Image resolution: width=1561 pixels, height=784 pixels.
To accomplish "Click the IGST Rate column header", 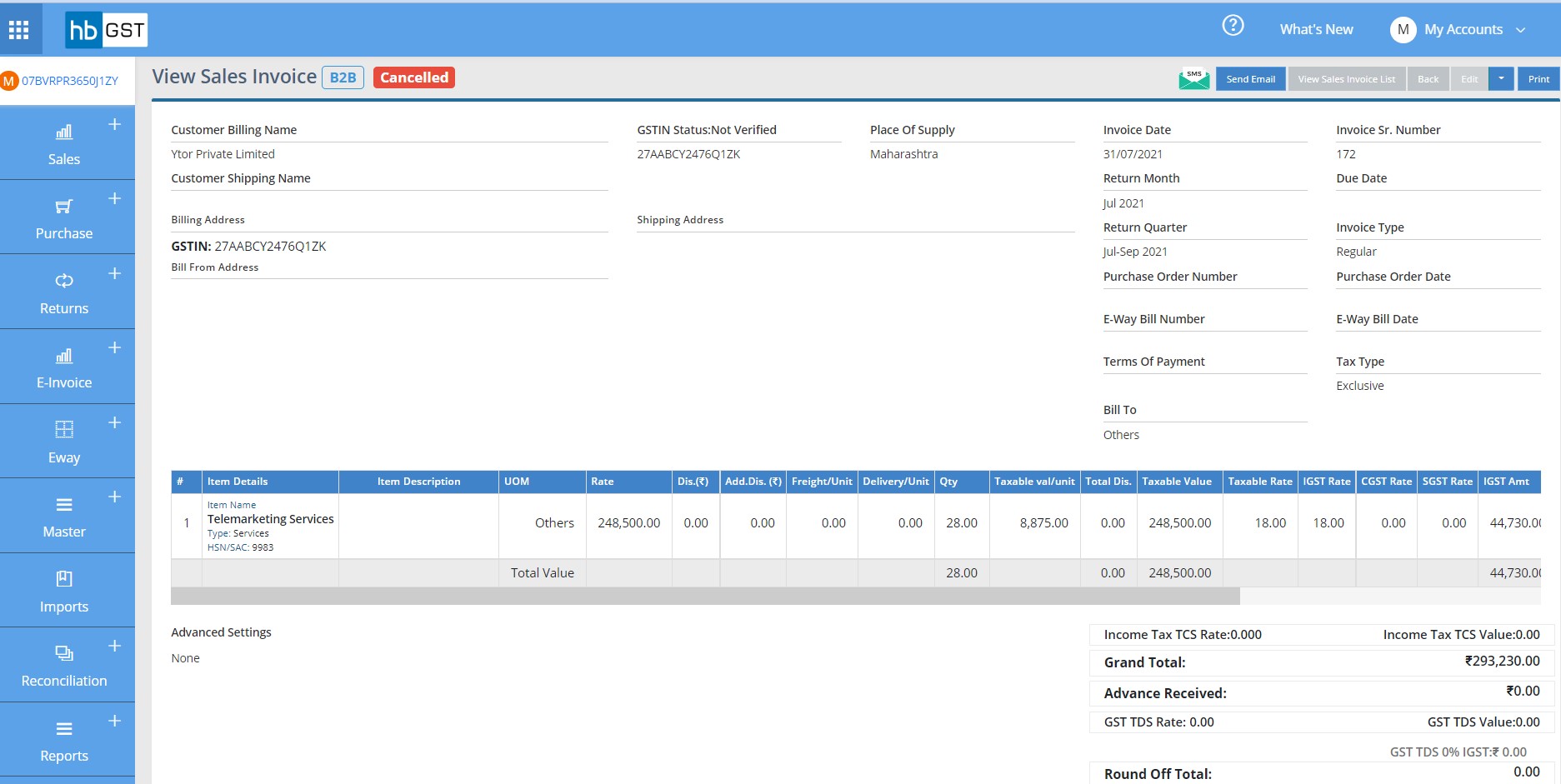I will coord(1326,482).
